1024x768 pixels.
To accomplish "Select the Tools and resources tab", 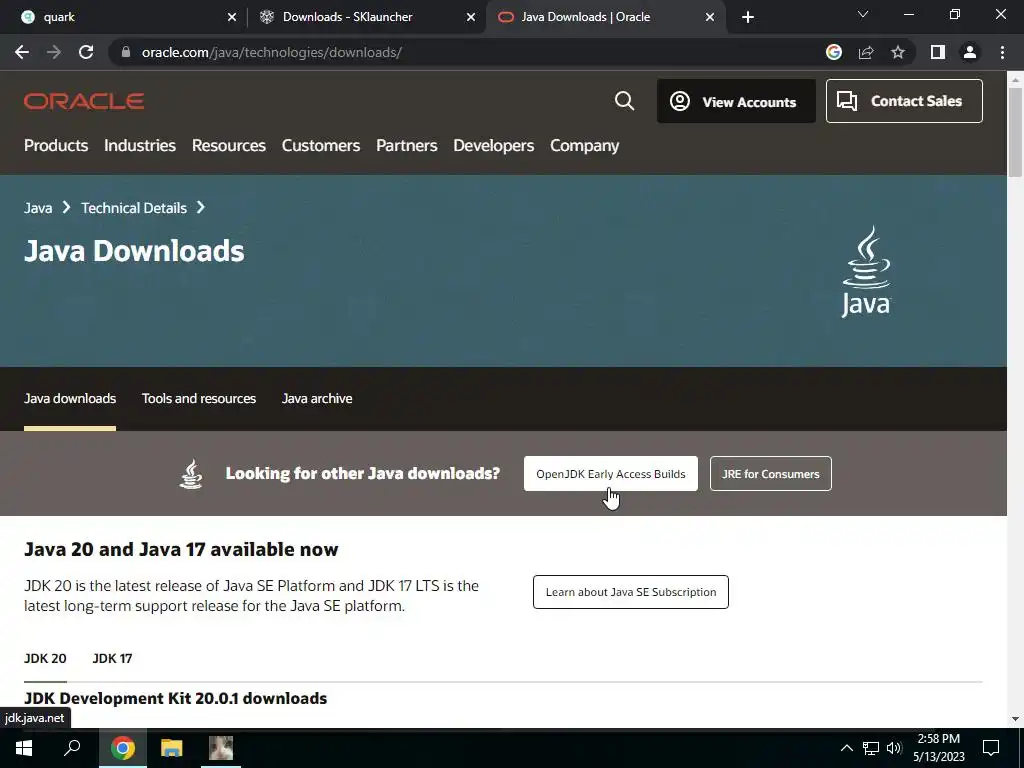I will pyautogui.click(x=199, y=398).
